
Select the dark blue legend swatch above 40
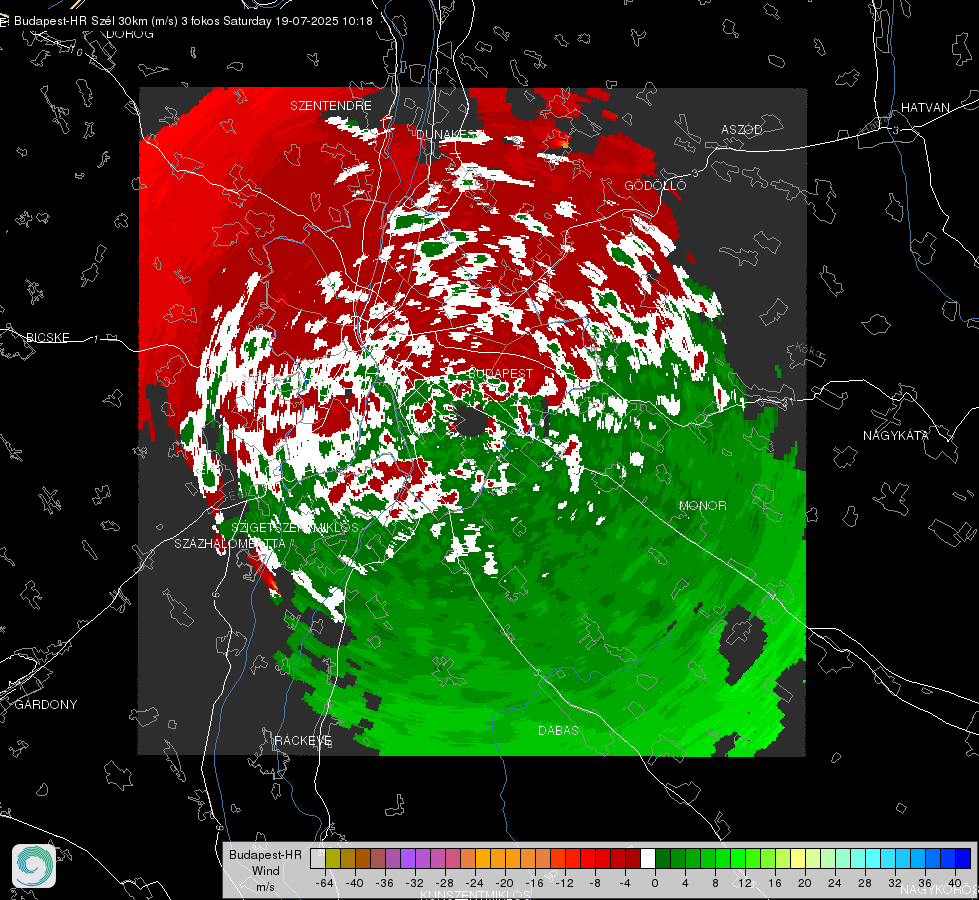click(x=963, y=858)
